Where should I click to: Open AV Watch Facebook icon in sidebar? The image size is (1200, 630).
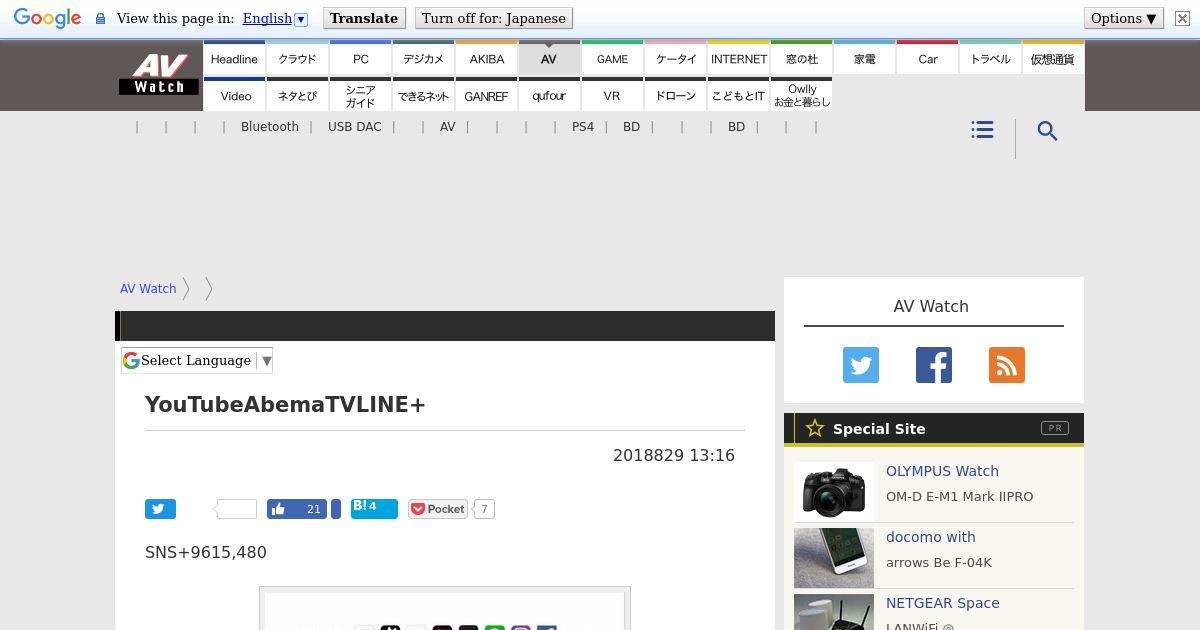coord(934,365)
